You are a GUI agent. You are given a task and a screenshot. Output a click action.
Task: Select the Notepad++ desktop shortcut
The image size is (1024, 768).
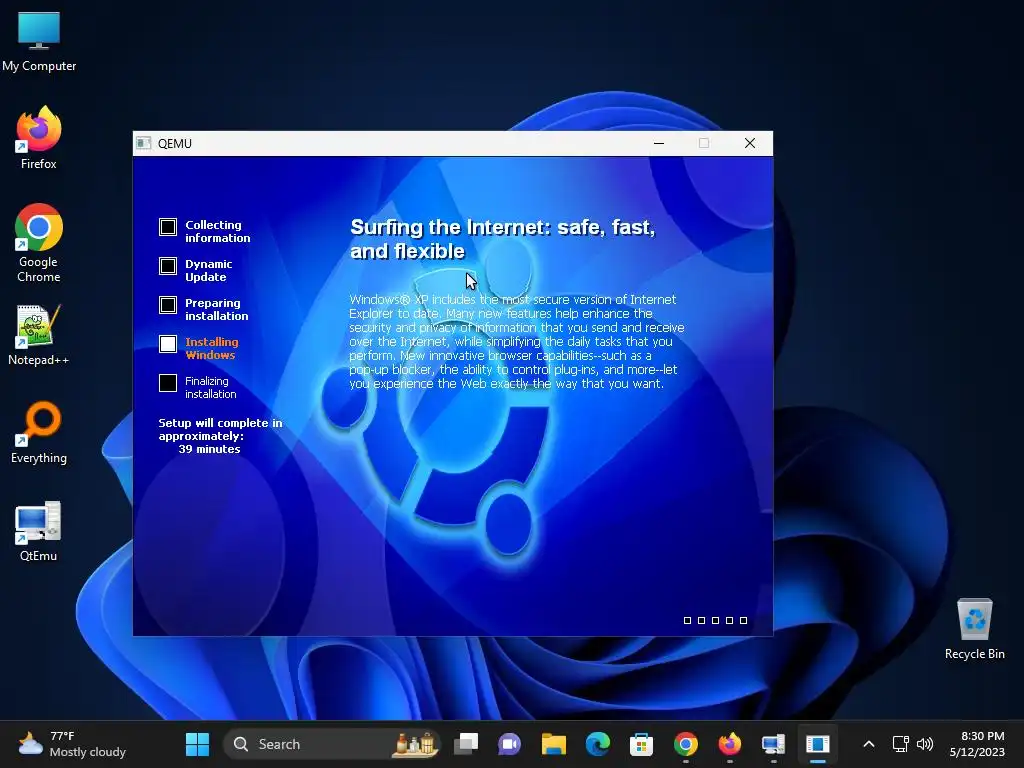(39, 334)
